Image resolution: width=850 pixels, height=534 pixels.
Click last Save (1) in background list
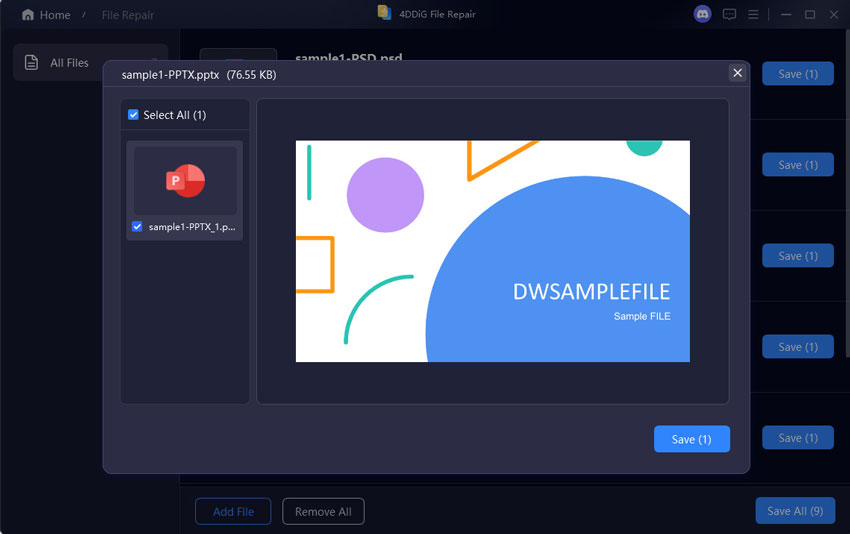click(798, 438)
